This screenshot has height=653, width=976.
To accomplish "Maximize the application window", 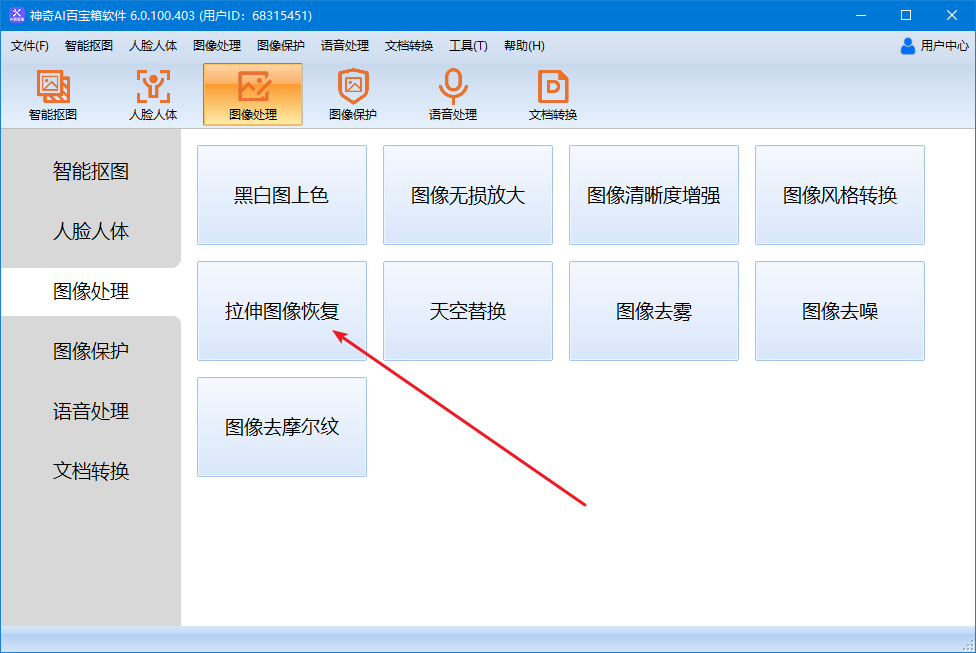I will click(906, 15).
